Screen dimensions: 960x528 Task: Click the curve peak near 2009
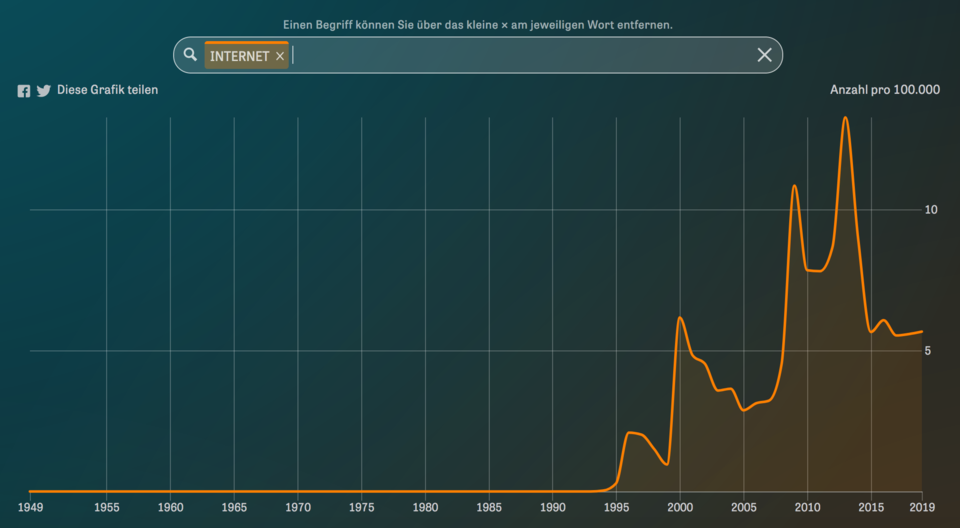point(794,186)
